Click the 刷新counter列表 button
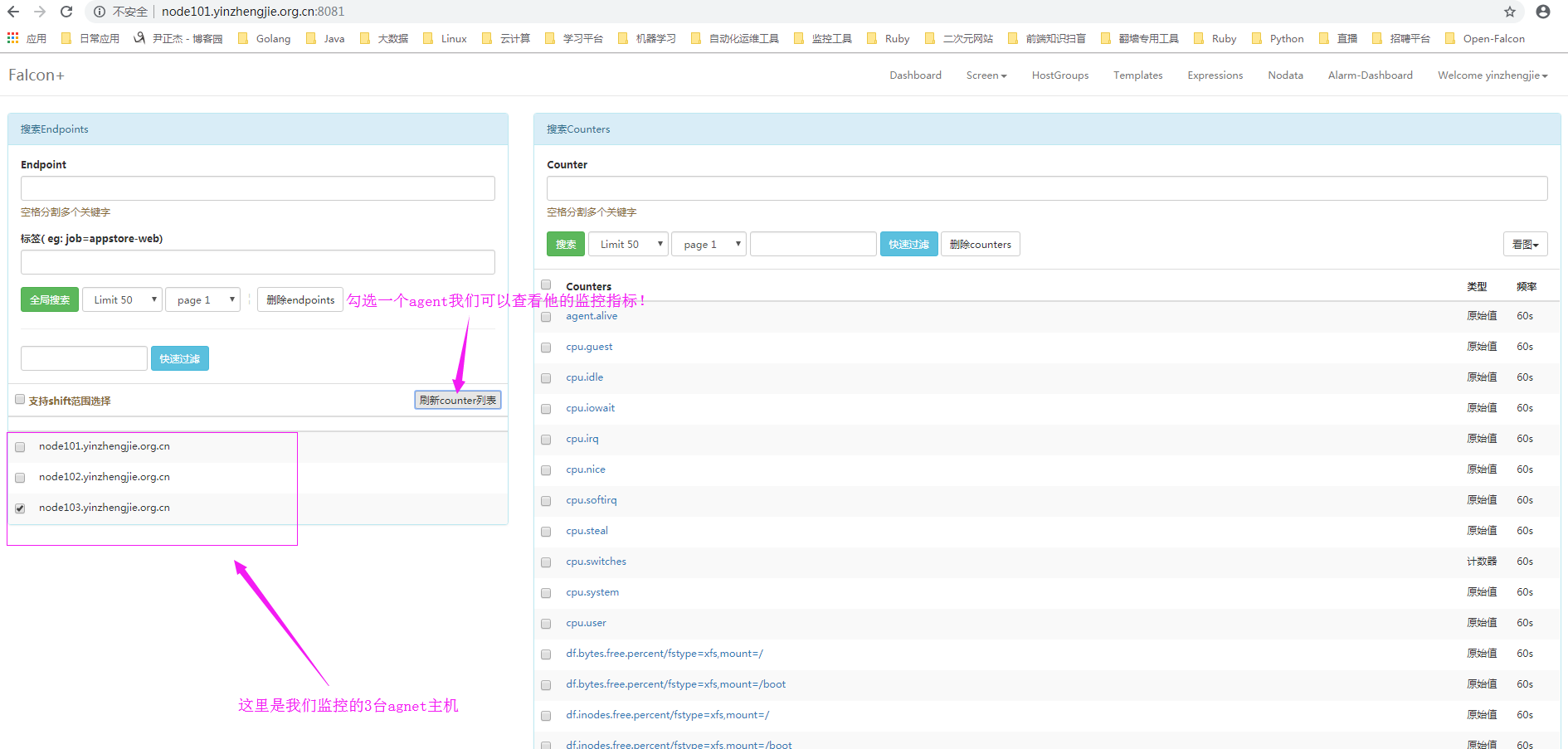This screenshot has width=1568, height=749. pos(457,400)
